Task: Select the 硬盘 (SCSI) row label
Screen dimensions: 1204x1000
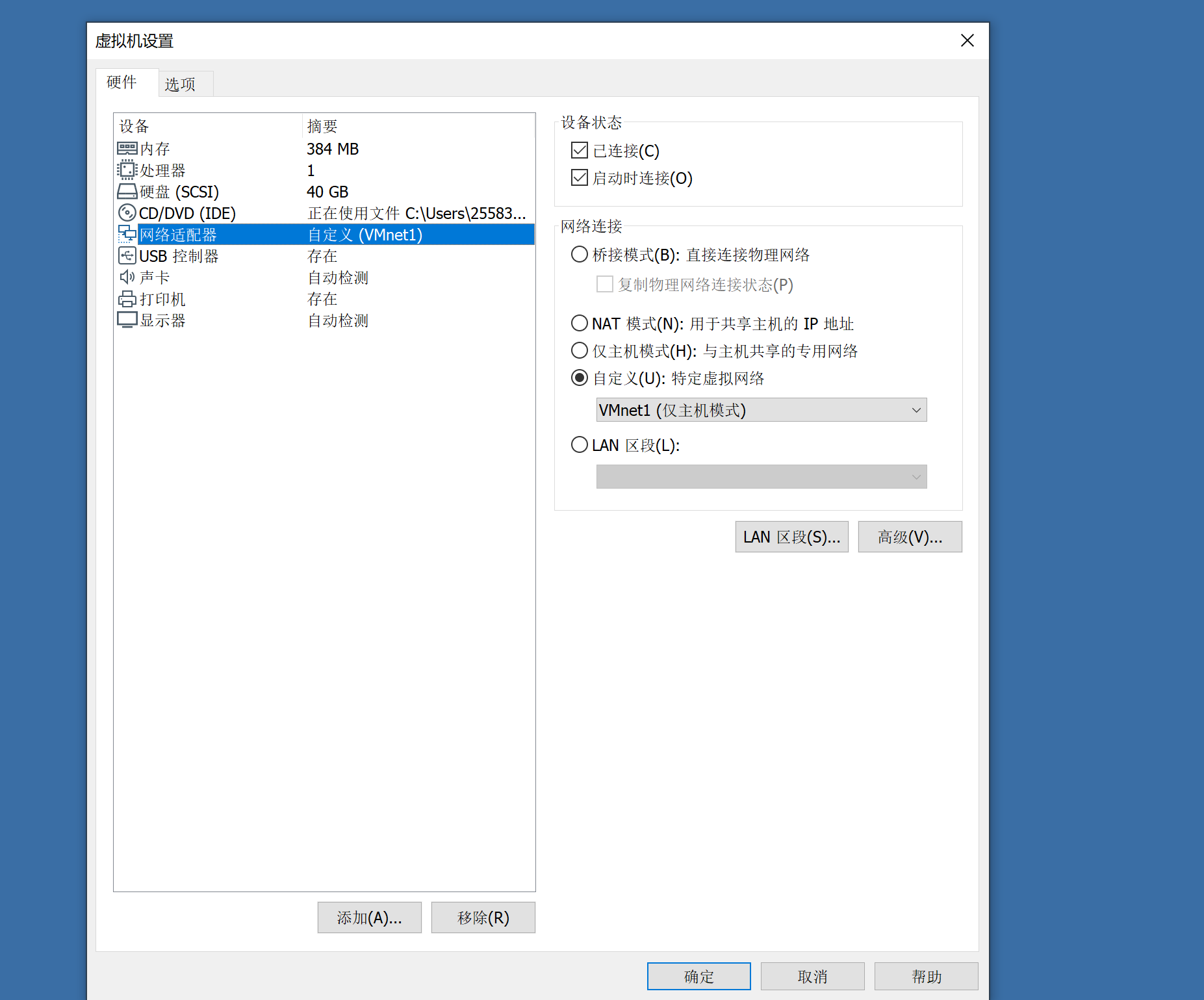Action: 179,192
